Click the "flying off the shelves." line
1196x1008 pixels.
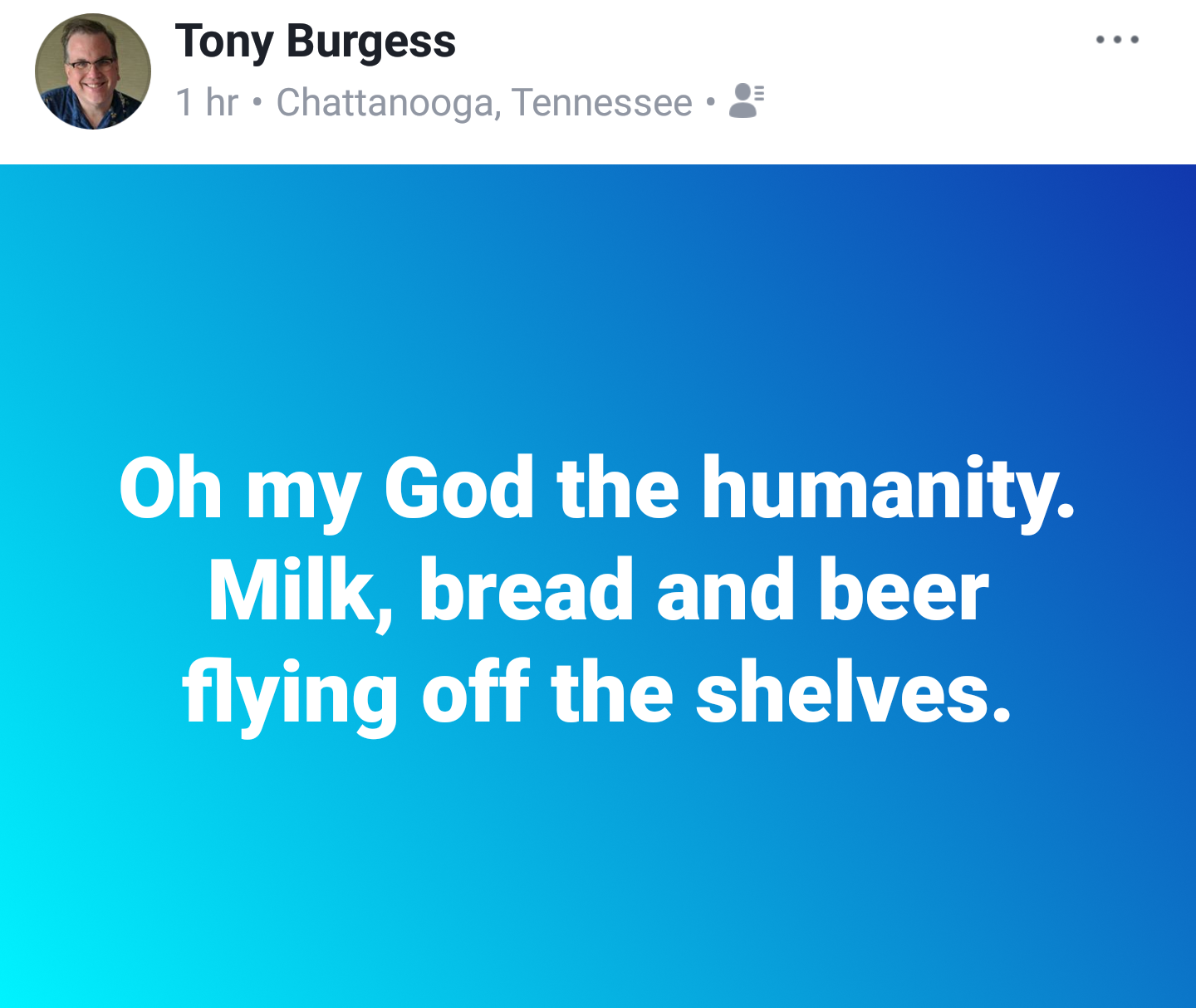click(597, 692)
